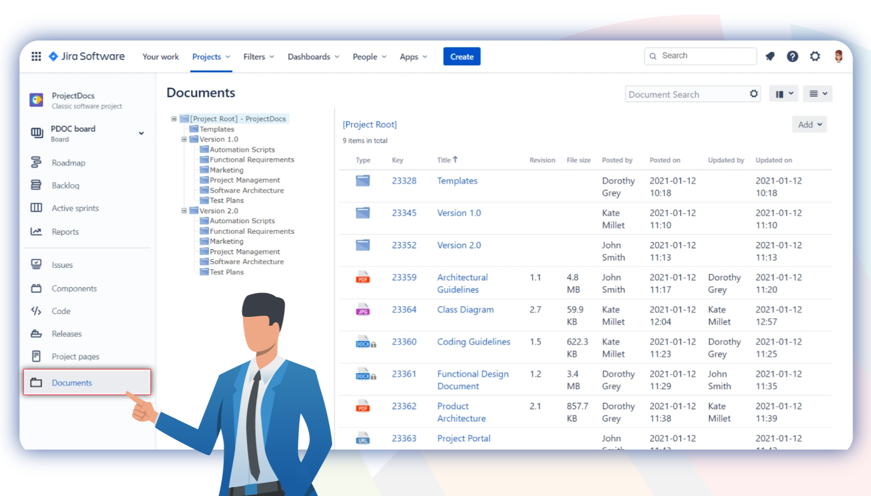Open the column layout view dropdown
This screenshot has height=496, width=871.
(785, 94)
